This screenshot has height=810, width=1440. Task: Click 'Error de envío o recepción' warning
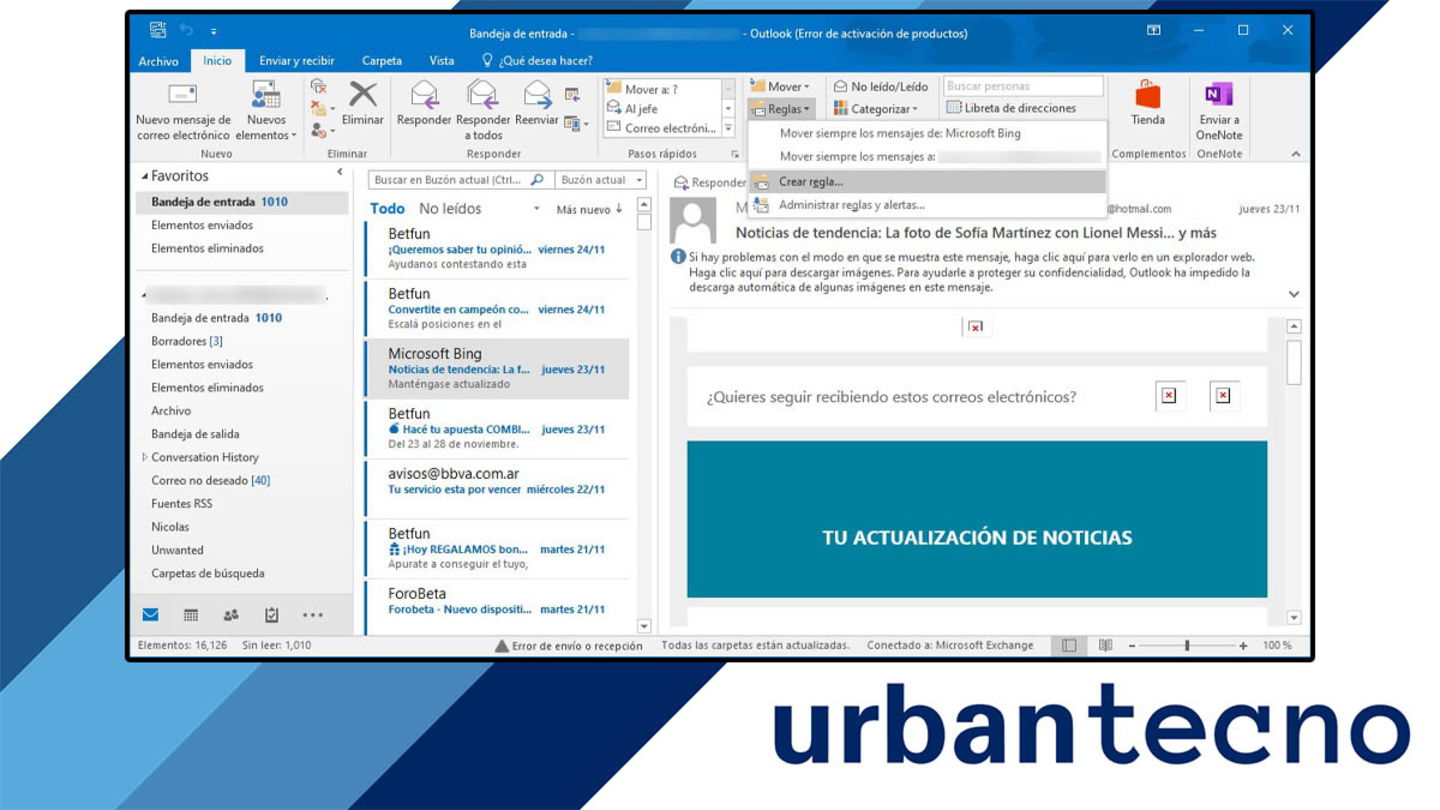coord(569,646)
